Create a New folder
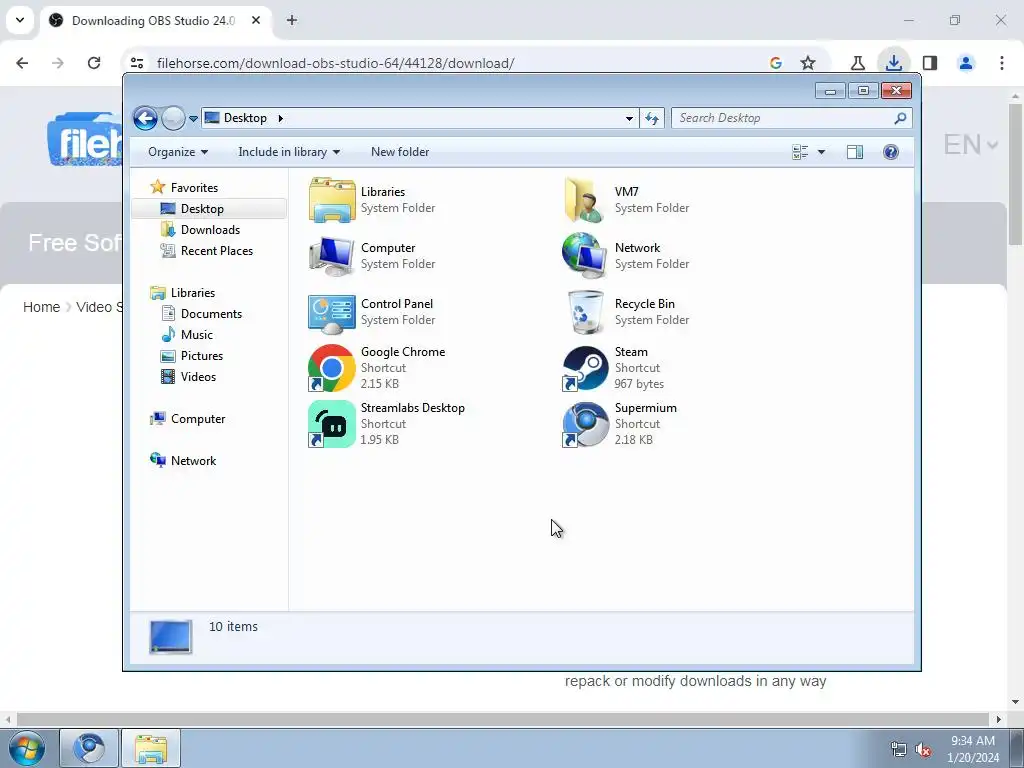The width and height of the screenshot is (1024, 768). [x=400, y=152]
